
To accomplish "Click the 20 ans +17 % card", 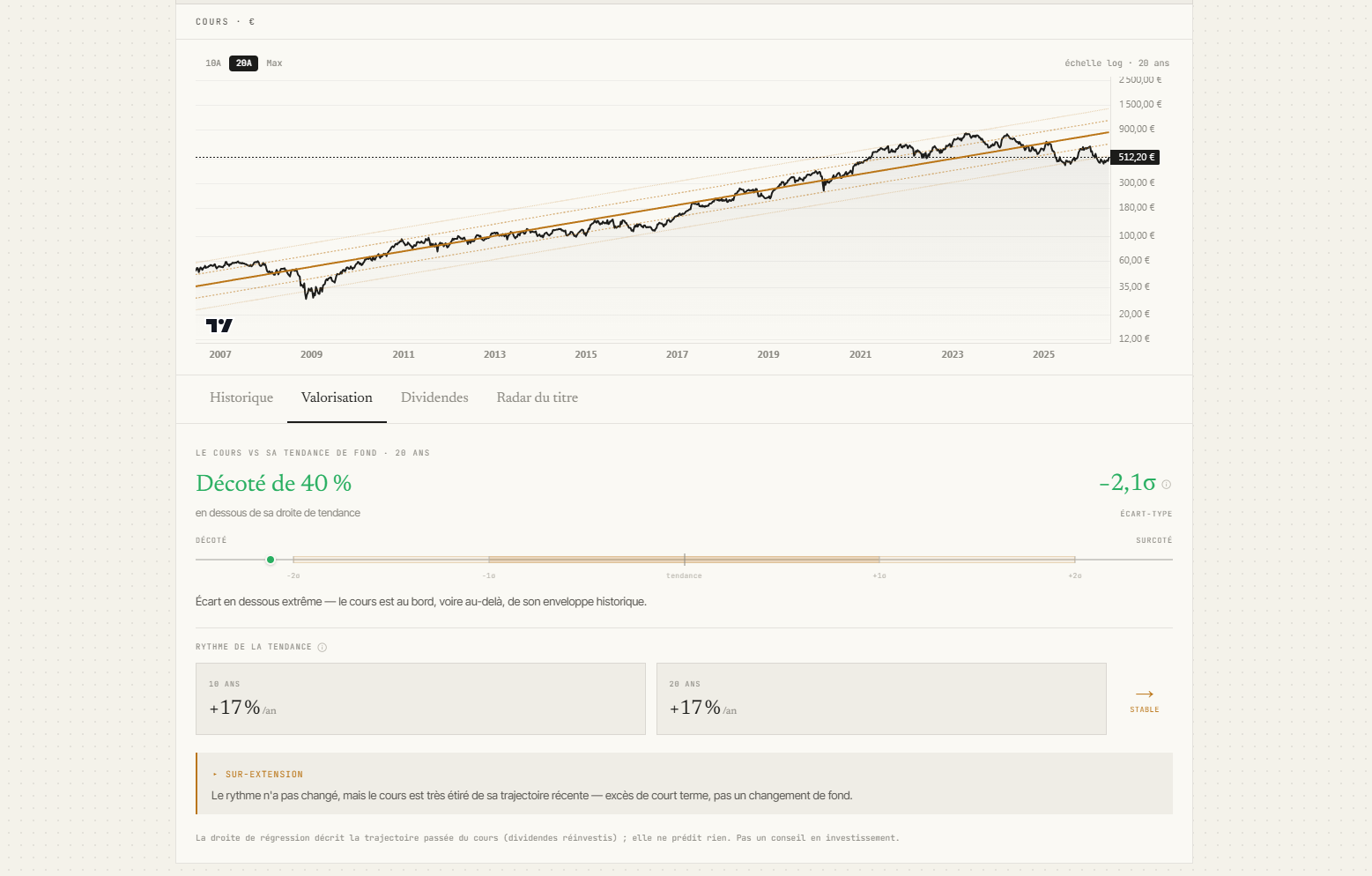I will coord(881,699).
